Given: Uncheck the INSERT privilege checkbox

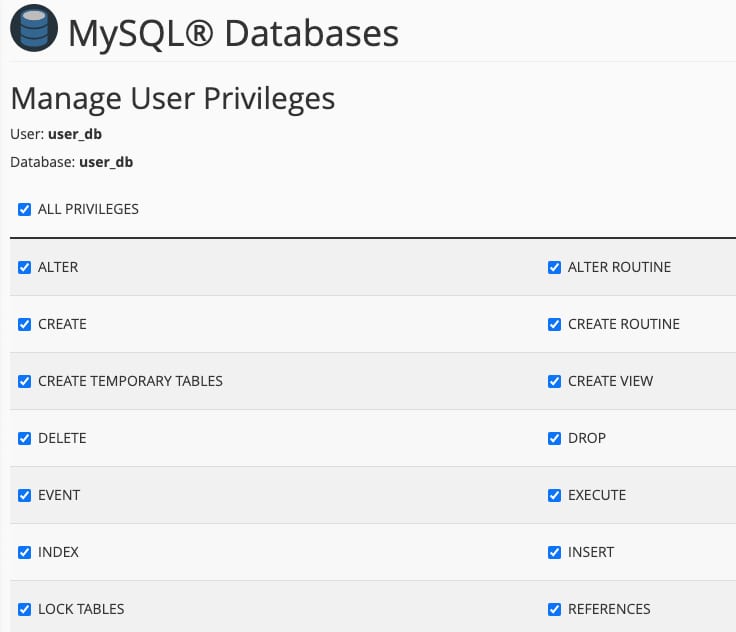Looking at the screenshot, I should 555,553.
